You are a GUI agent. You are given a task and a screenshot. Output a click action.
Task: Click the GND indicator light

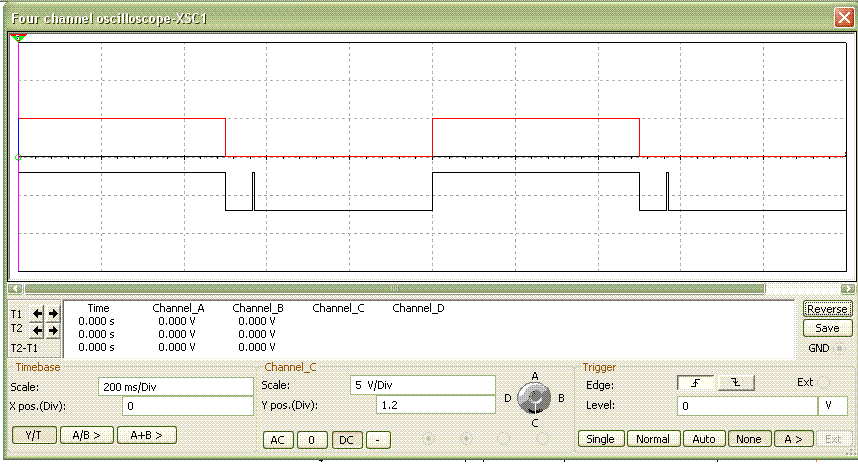click(840, 348)
